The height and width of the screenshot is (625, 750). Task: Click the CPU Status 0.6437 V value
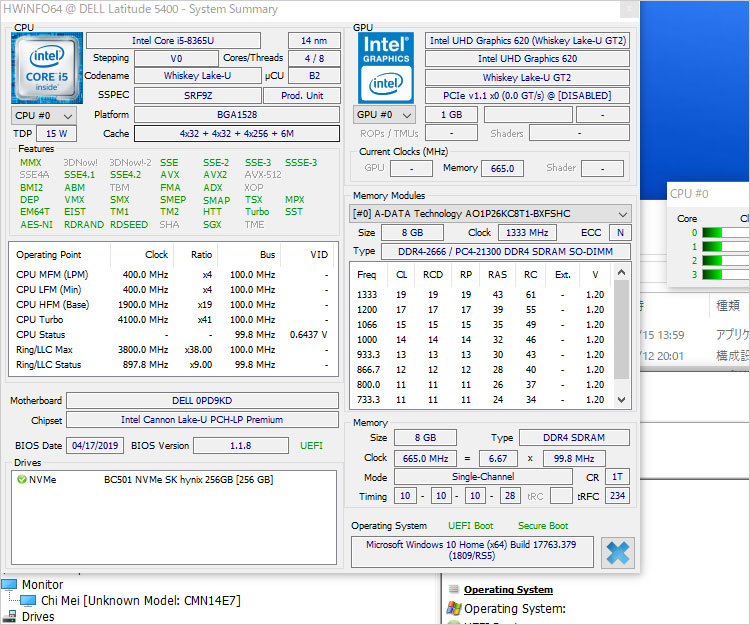[x=309, y=335]
